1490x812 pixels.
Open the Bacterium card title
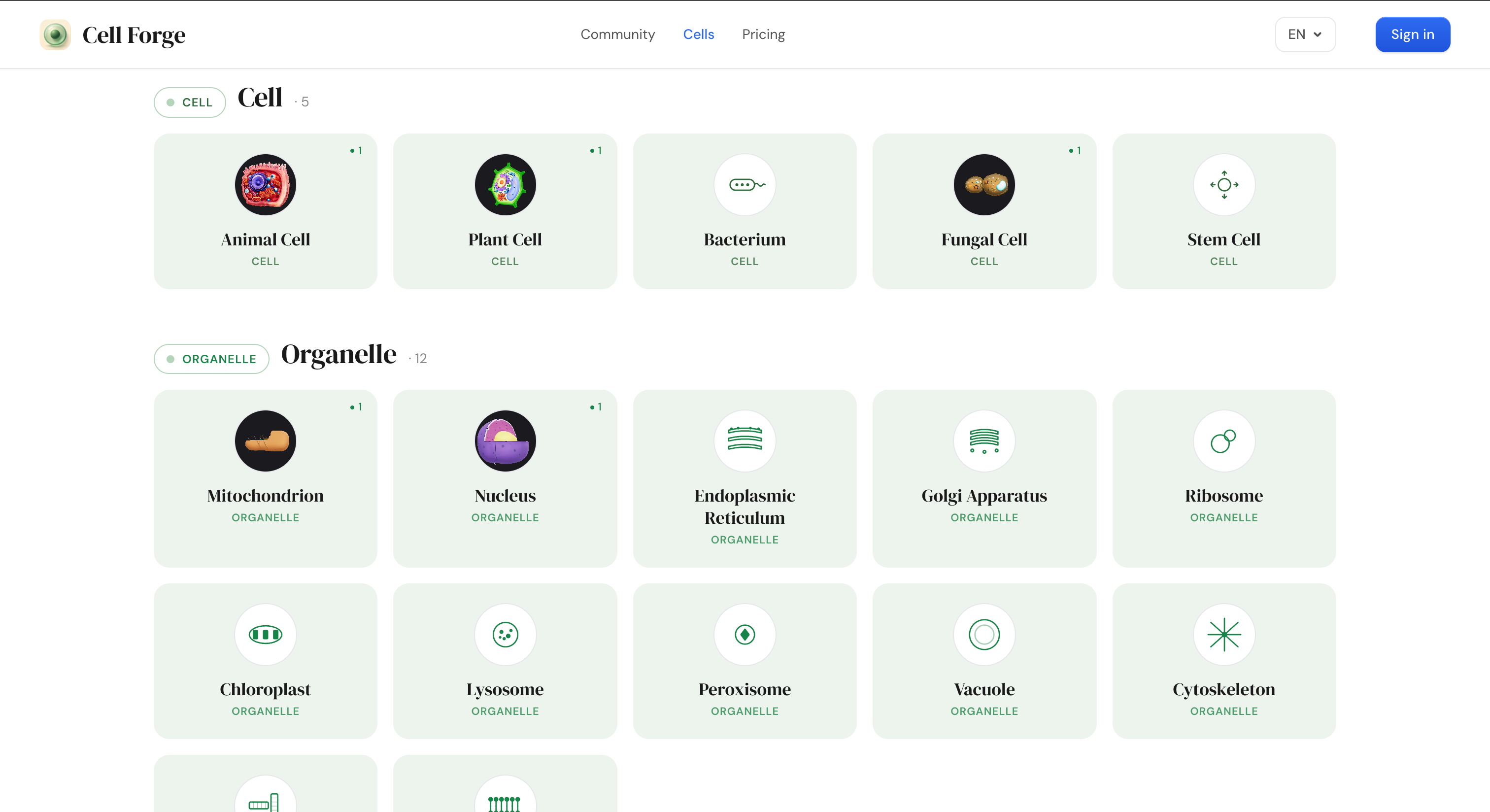pyautogui.click(x=745, y=239)
